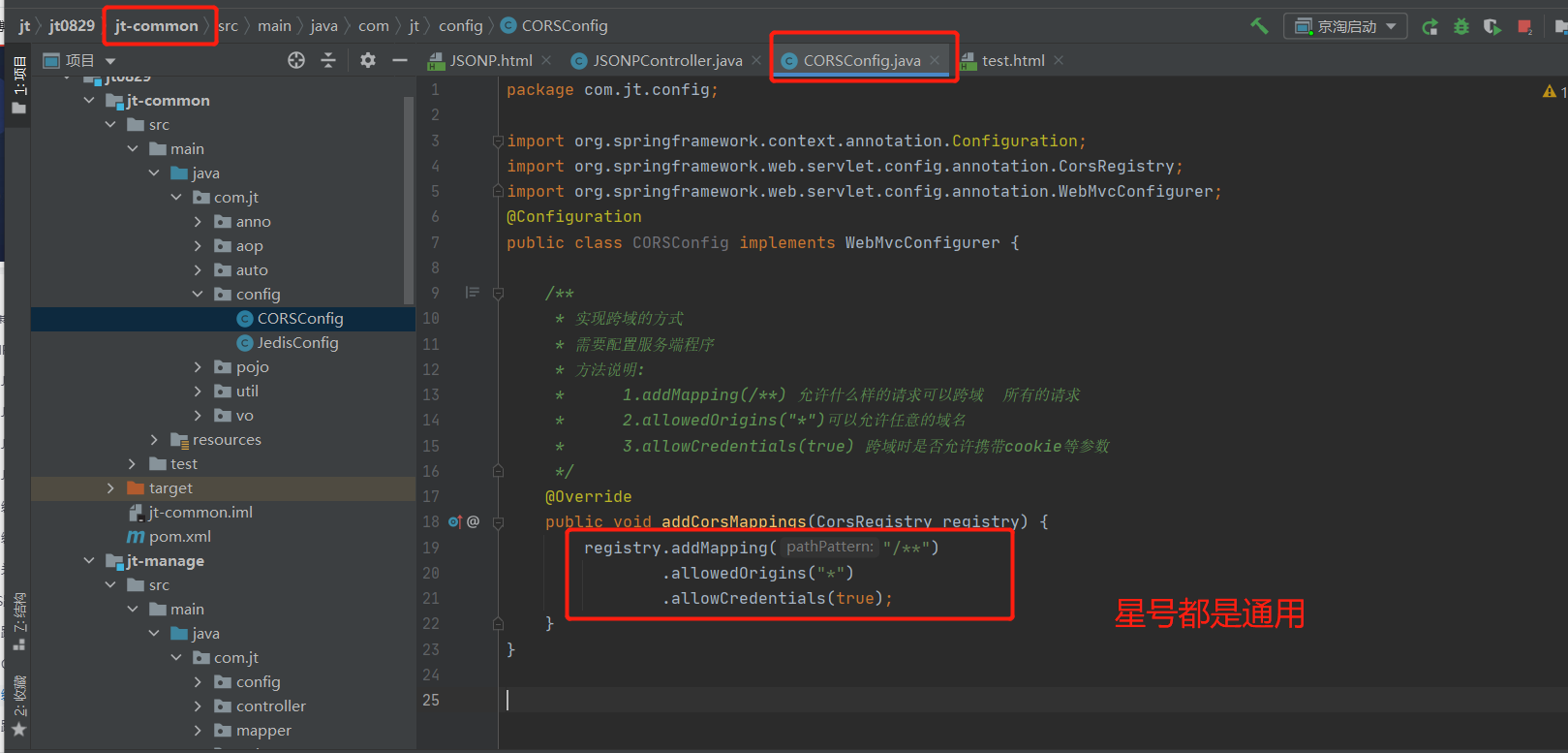Toggle the 1: 项目 tool window button

18,85
